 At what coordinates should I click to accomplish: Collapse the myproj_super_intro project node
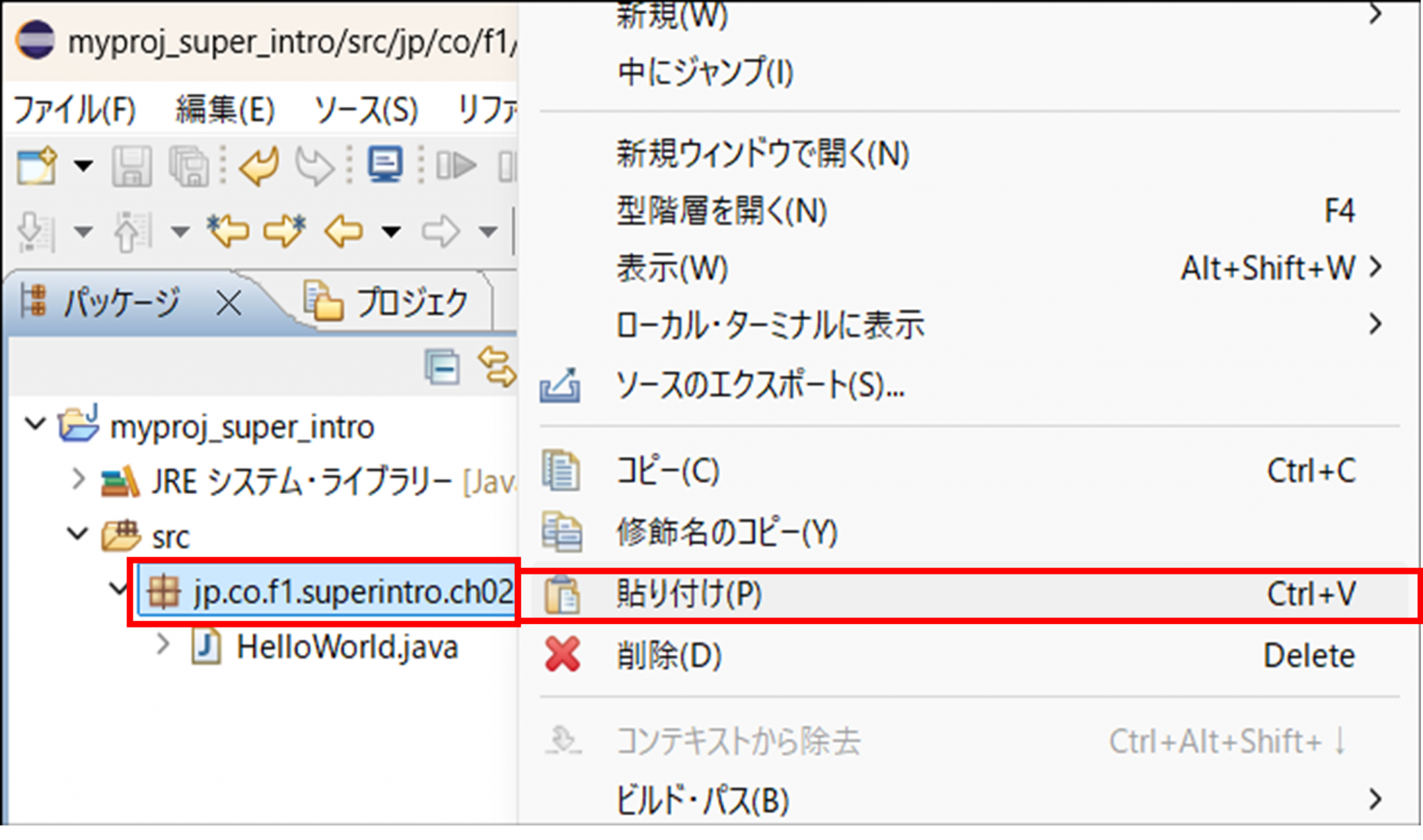35,424
